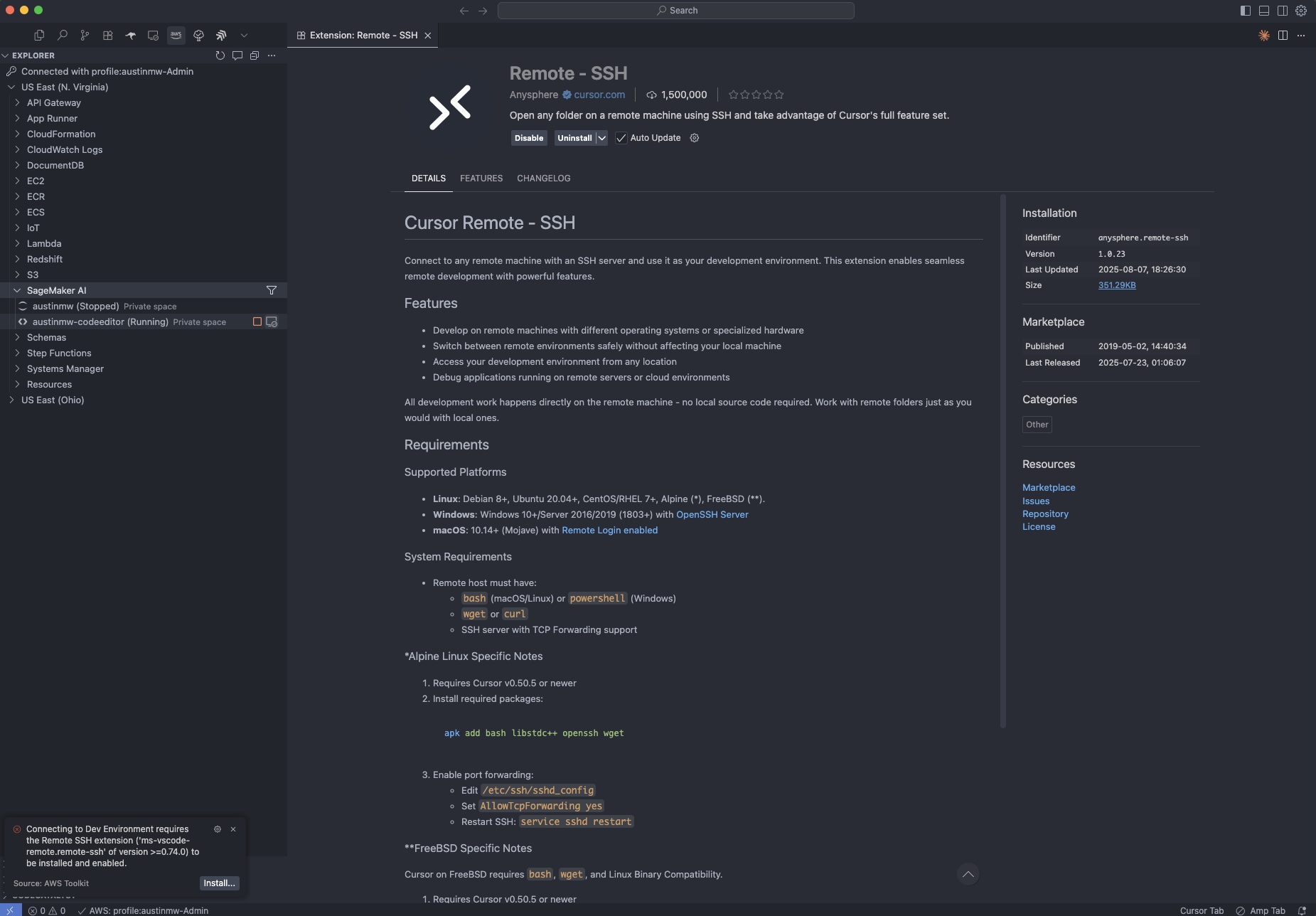
Task: Toggle Amp Tab in the status bar
Action: 1261,910
